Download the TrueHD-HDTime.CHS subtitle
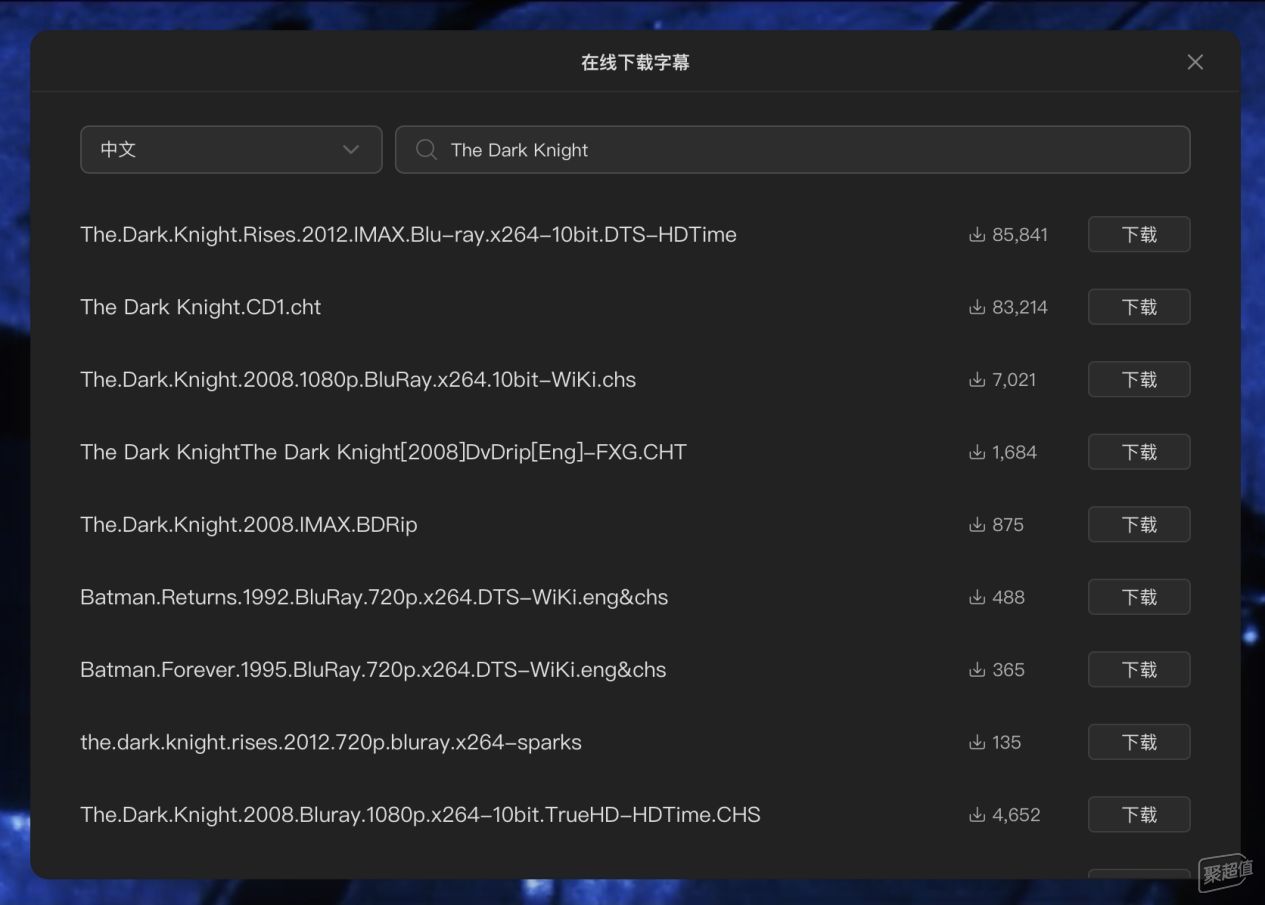Image resolution: width=1265 pixels, height=905 pixels. click(1139, 814)
